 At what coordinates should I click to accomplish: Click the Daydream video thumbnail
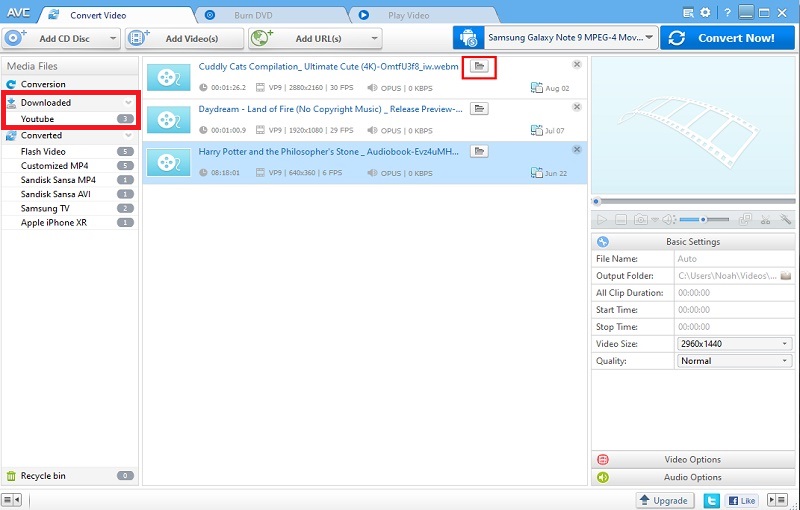click(x=168, y=120)
